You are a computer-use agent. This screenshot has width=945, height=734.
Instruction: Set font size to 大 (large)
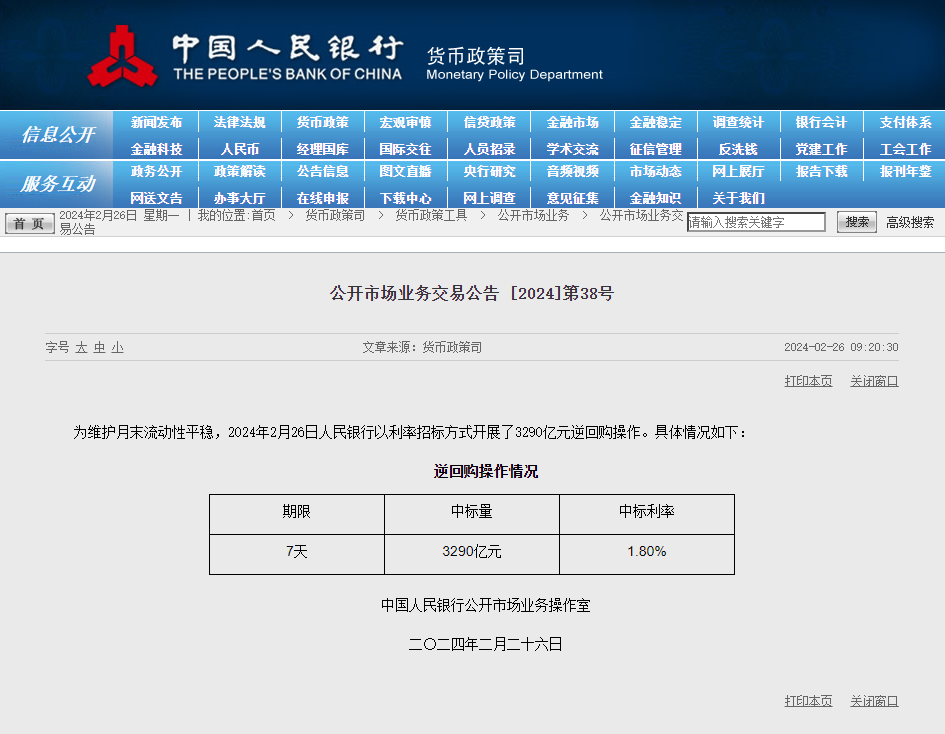pyautogui.click(x=81, y=347)
